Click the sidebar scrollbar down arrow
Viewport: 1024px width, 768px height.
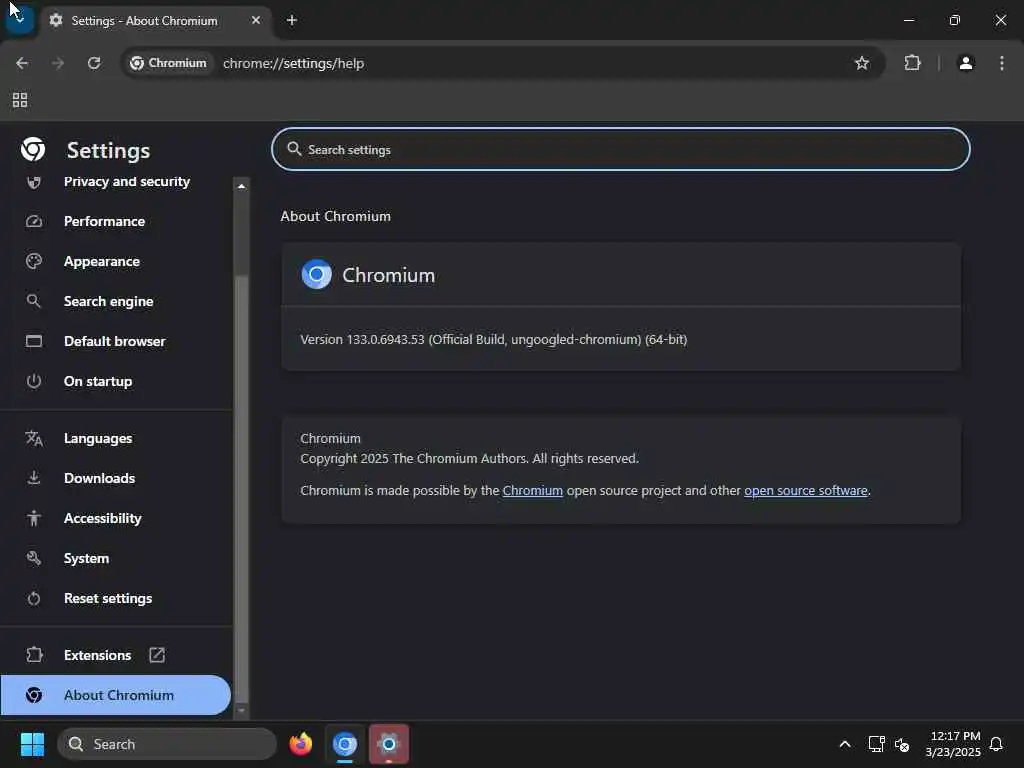pos(242,710)
